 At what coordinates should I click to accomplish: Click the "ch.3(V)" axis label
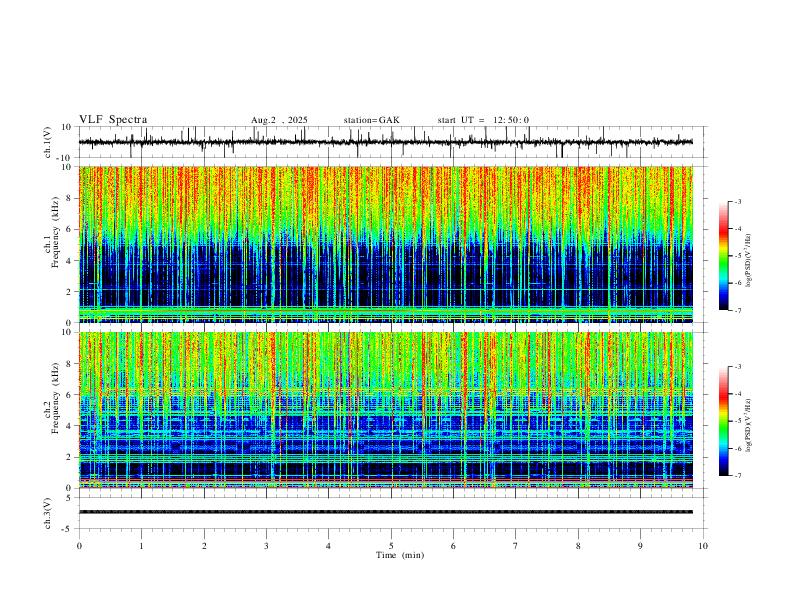click(x=48, y=513)
